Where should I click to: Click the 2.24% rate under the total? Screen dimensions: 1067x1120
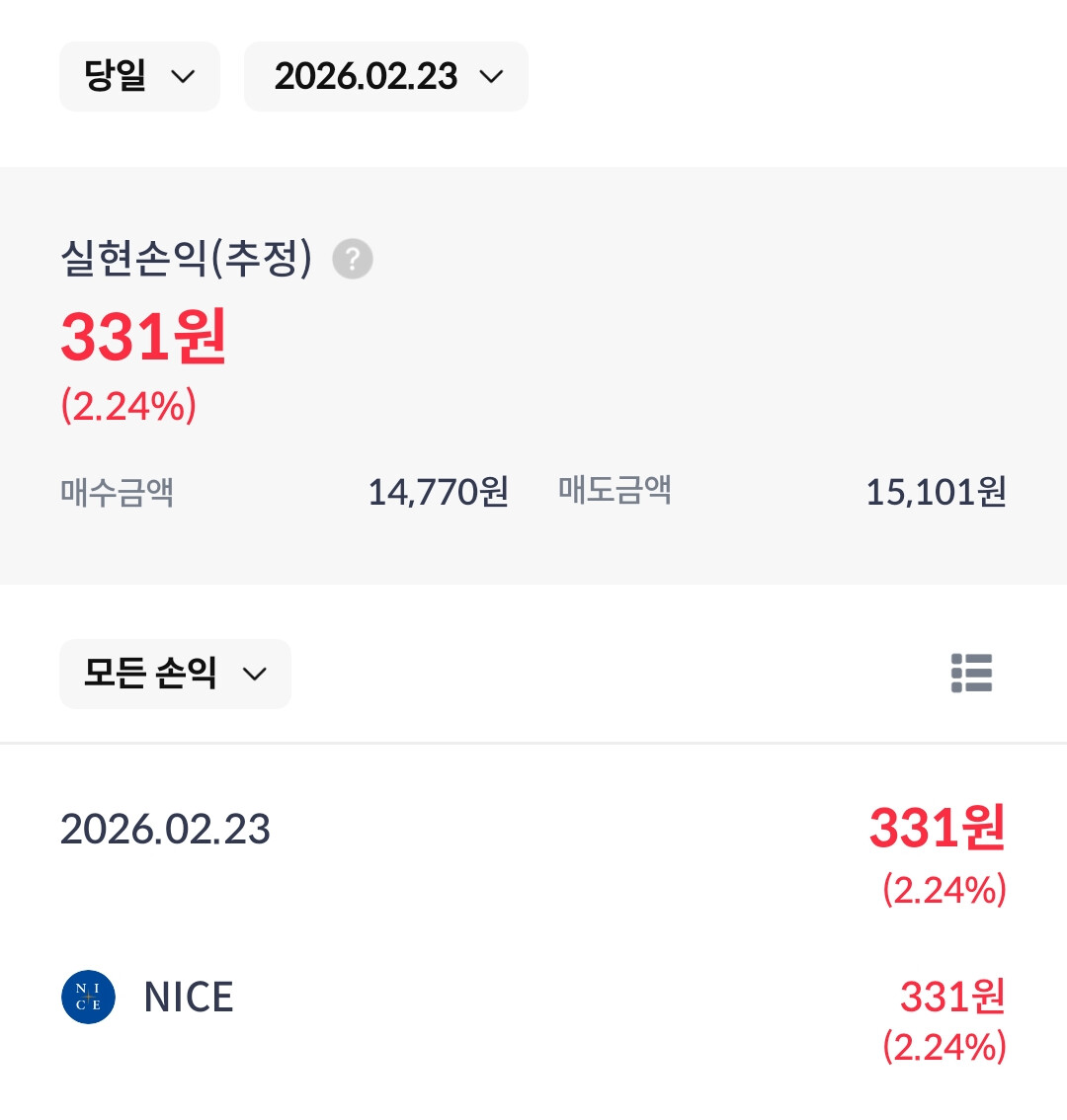point(128,406)
